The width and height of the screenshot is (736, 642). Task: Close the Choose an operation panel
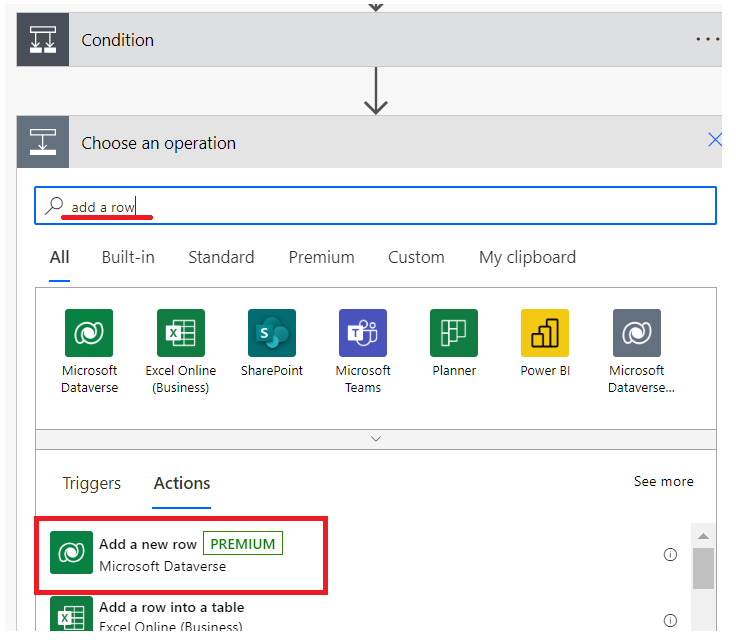click(714, 139)
